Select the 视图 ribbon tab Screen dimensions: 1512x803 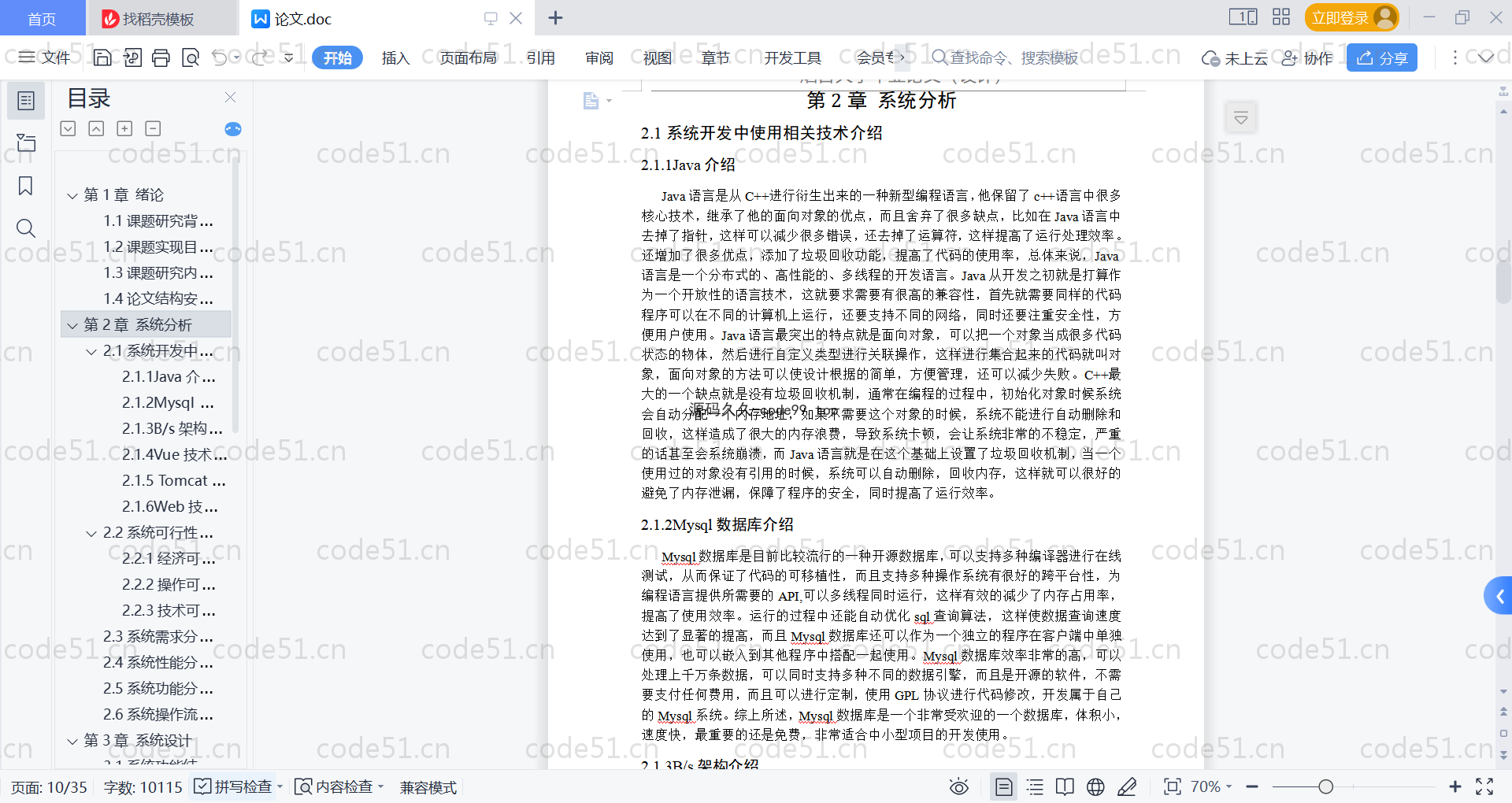(658, 57)
